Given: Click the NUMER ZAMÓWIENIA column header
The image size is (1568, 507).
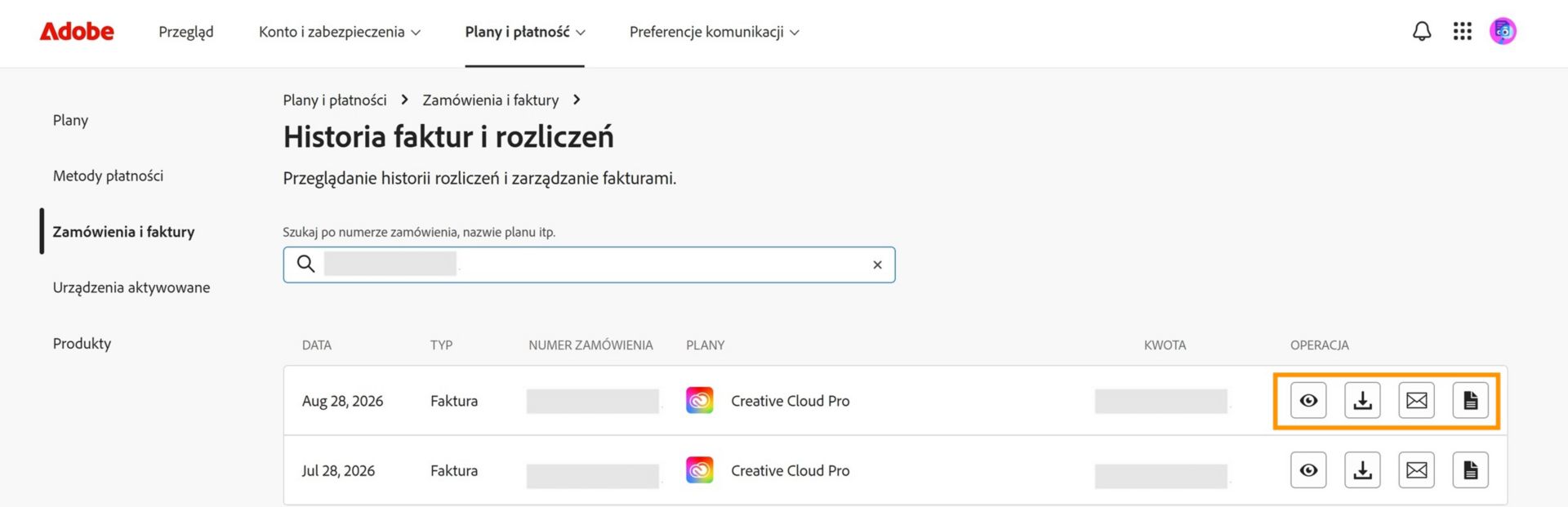Looking at the screenshot, I should [x=590, y=345].
